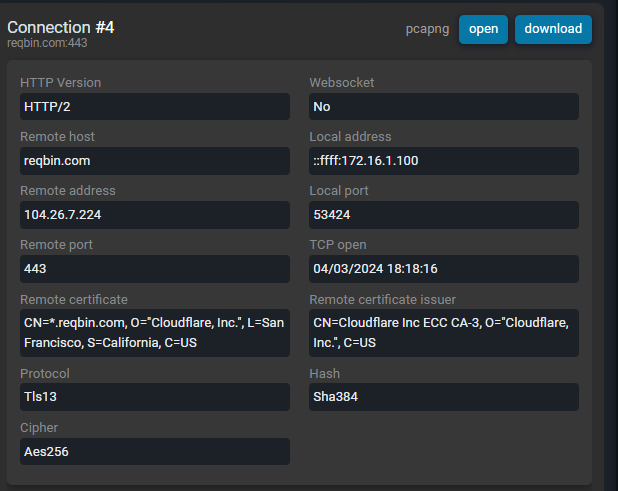Click the 'Remote certificate issuer' label
Viewport: 618px width, 491px height.
click(x=382, y=300)
